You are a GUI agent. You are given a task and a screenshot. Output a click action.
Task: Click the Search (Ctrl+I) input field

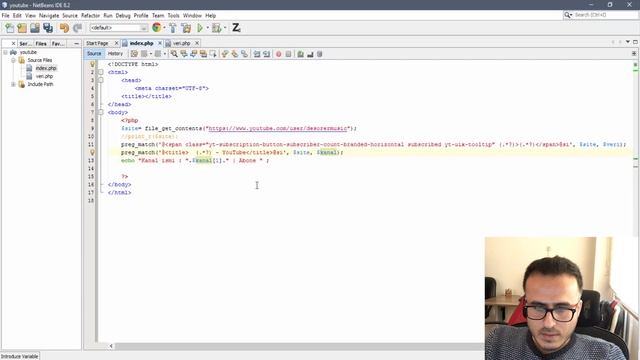[605, 15]
